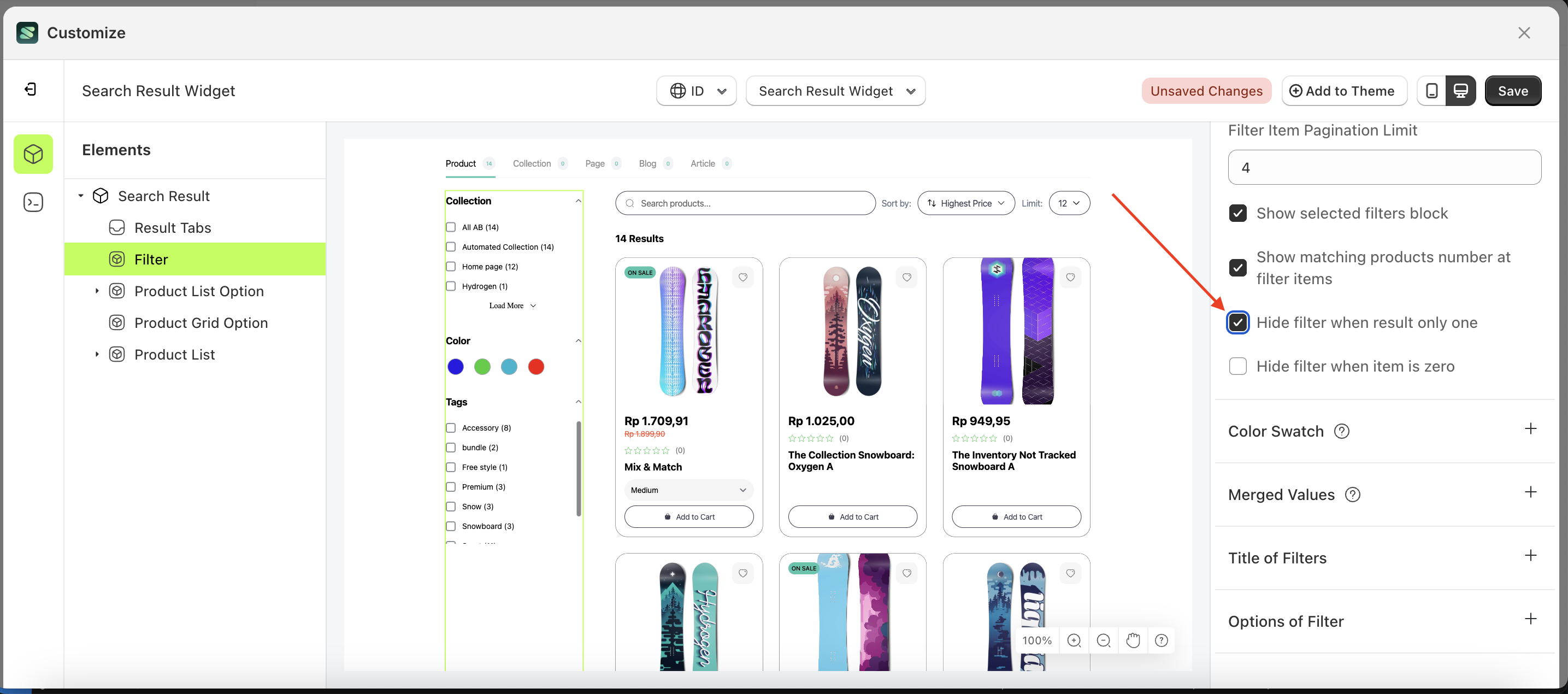Image resolution: width=1568 pixels, height=694 pixels.
Task: Open the Color Swatch help icon
Action: coord(1342,431)
